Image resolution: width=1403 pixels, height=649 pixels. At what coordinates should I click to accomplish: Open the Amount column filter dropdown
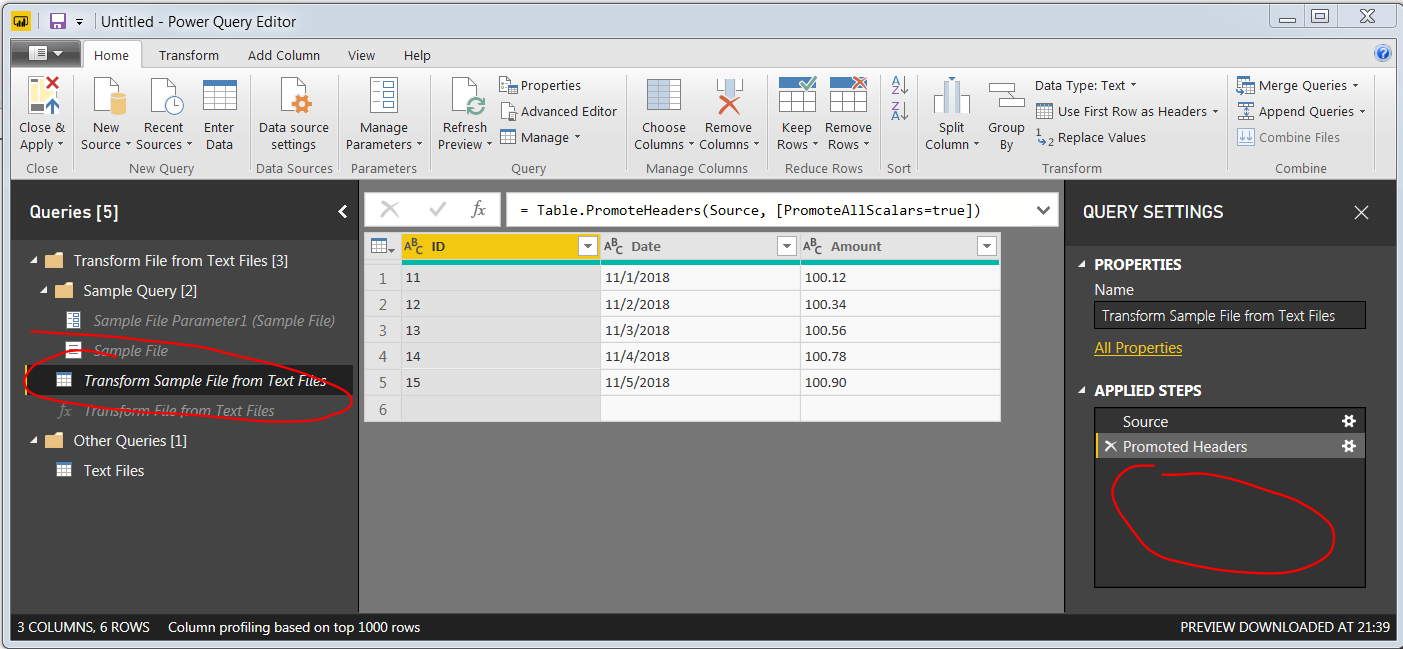[987, 247]
